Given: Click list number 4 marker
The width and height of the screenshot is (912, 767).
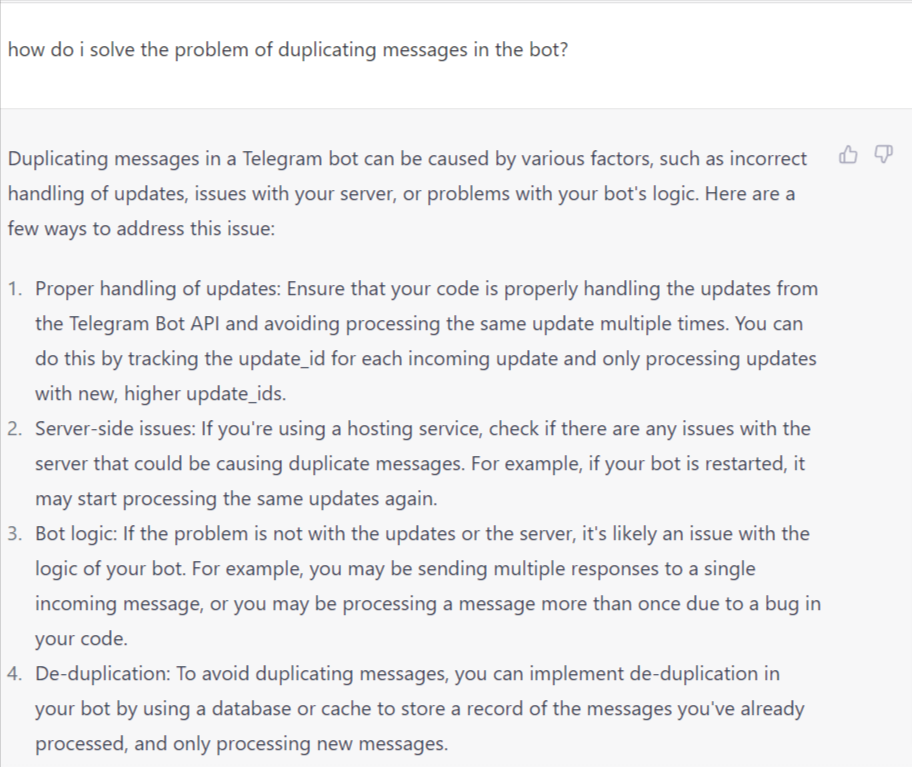Looking at the screenshot, I should 15,673.
